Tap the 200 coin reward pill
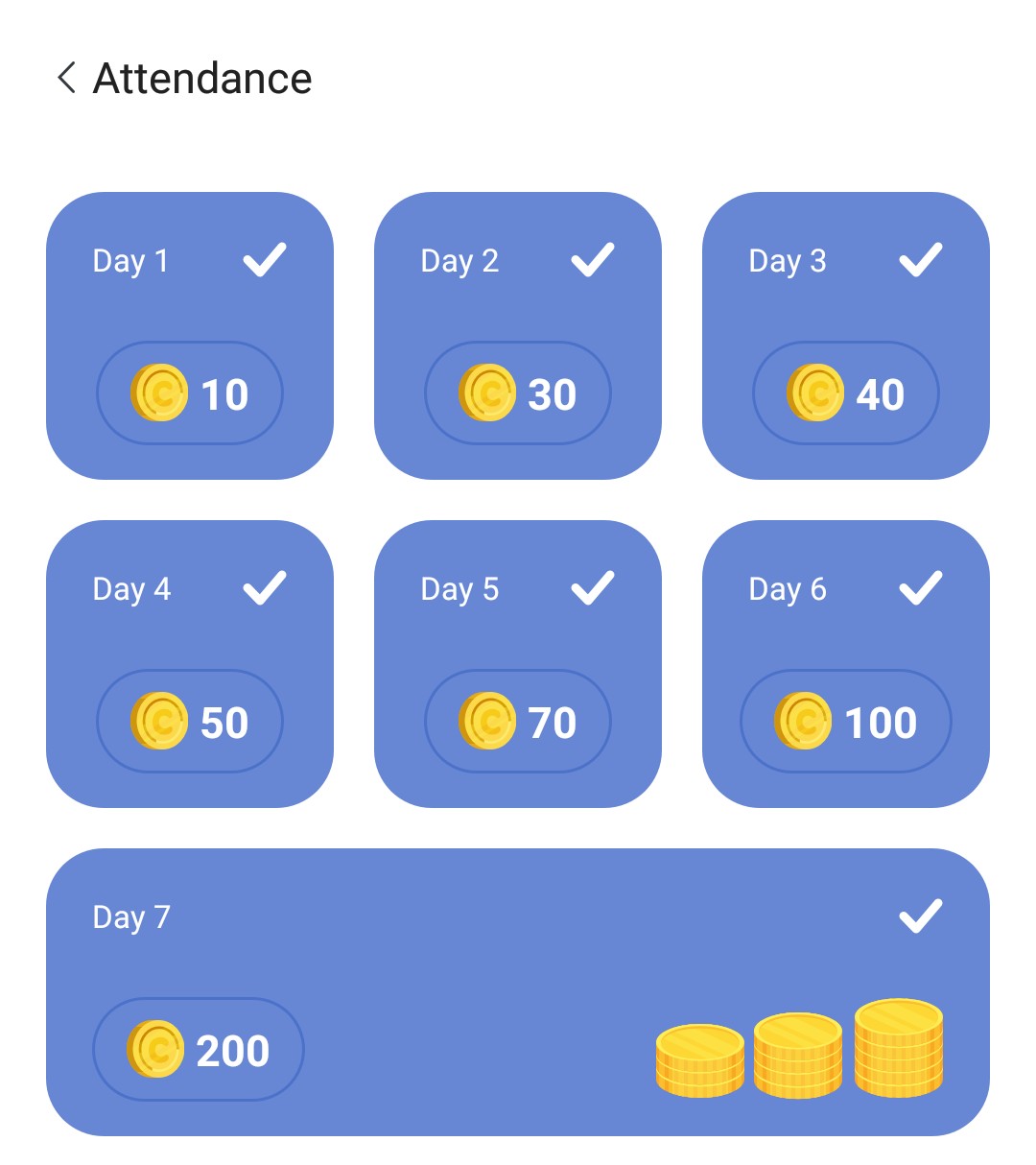Image resolution: width=1036 pixels, height=1165 pixels. (x=199, y=1050)
